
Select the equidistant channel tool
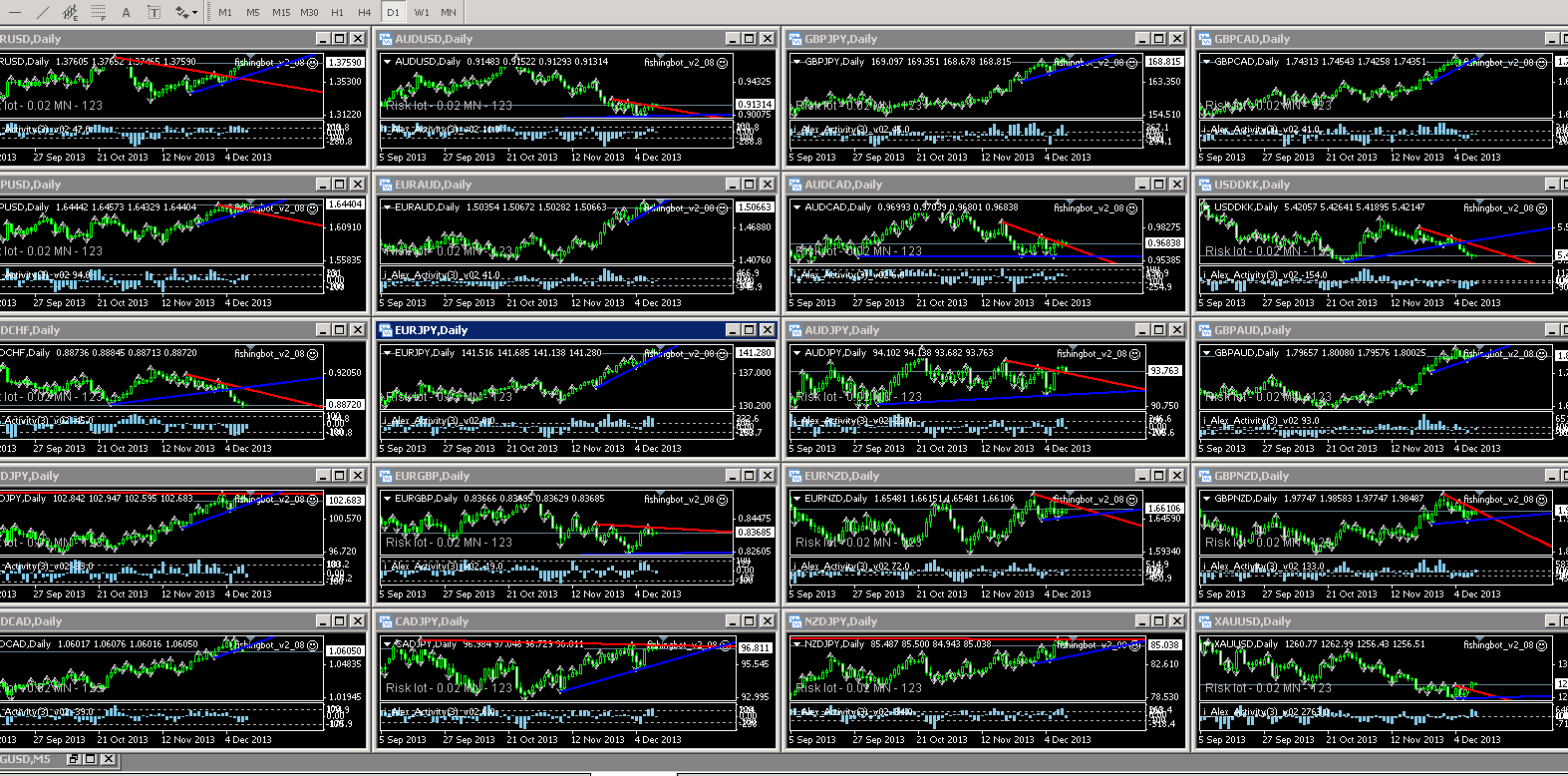click(x=70, y=12)
